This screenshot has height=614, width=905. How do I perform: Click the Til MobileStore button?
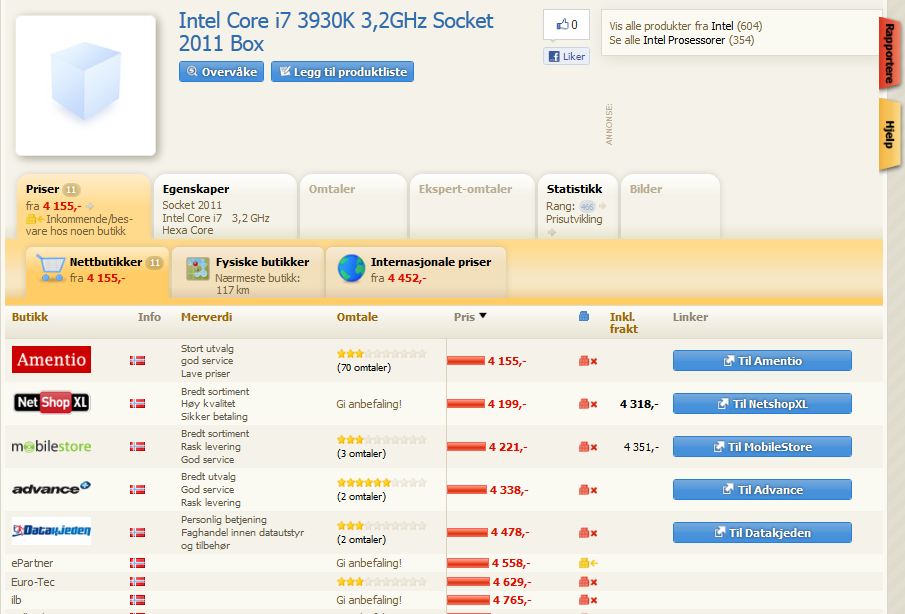coord(762,447)
